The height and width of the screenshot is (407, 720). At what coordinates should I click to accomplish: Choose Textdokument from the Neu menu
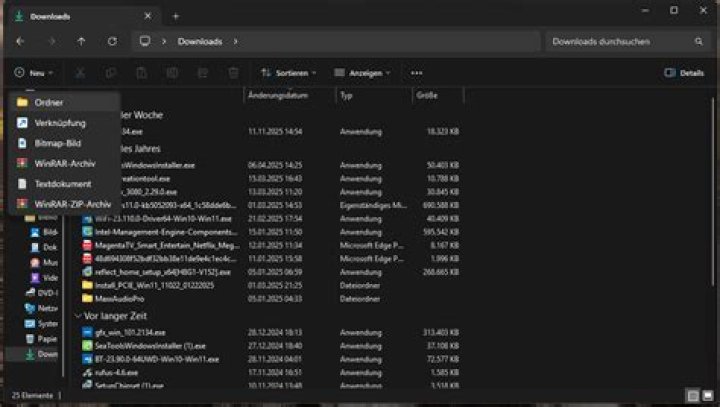64,184
